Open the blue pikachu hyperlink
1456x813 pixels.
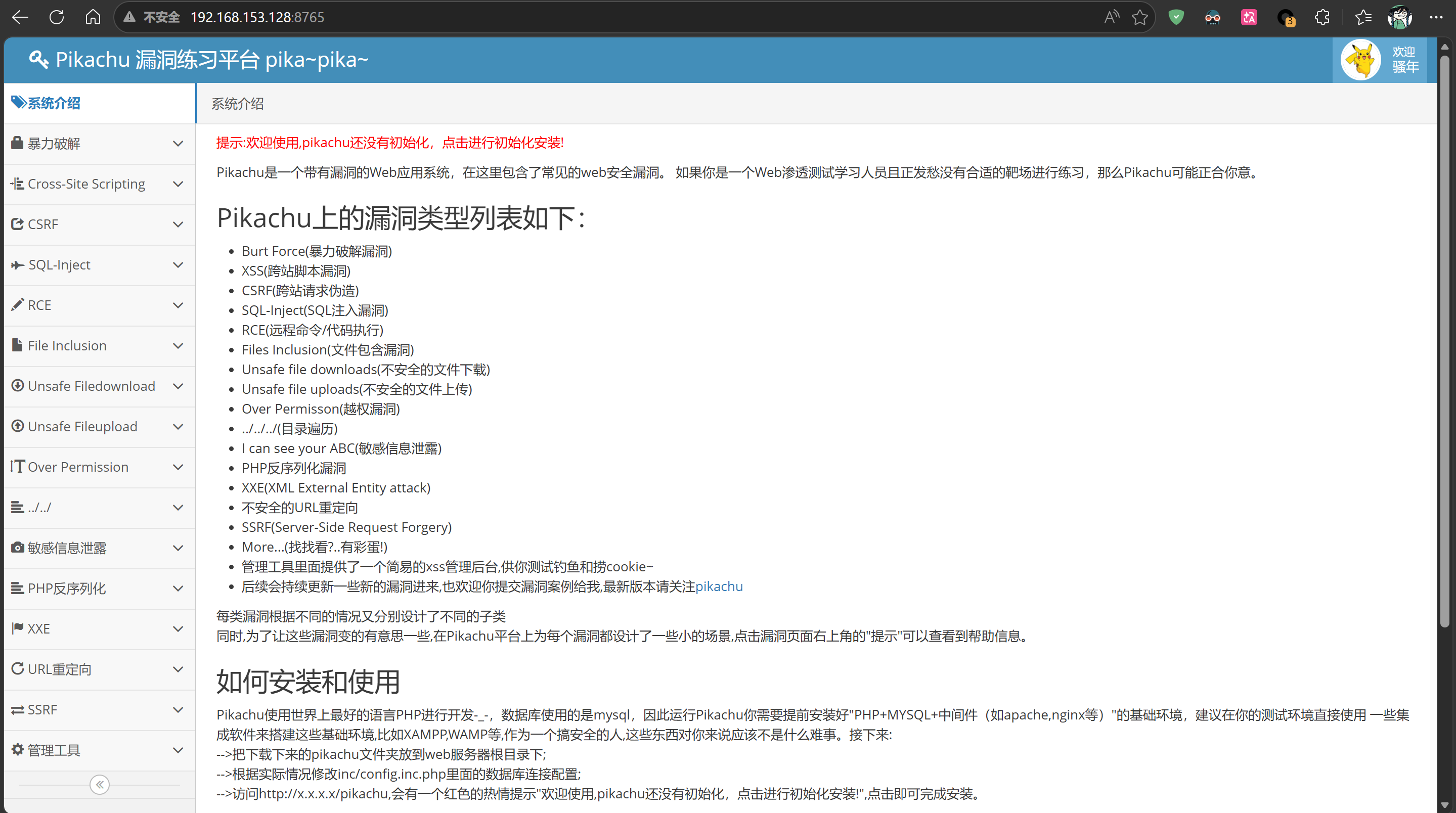[719, 586]
